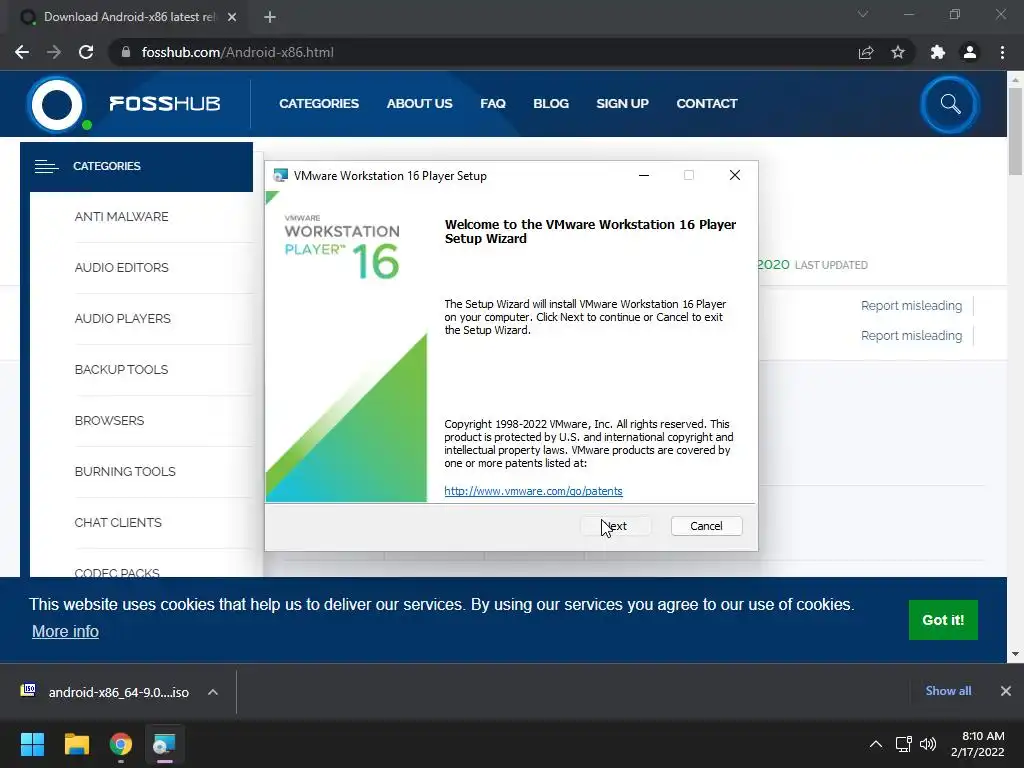The image size is (1024, 768).
Task: Open the CATEGORIES nav menu item
Action: coord(319,104)
